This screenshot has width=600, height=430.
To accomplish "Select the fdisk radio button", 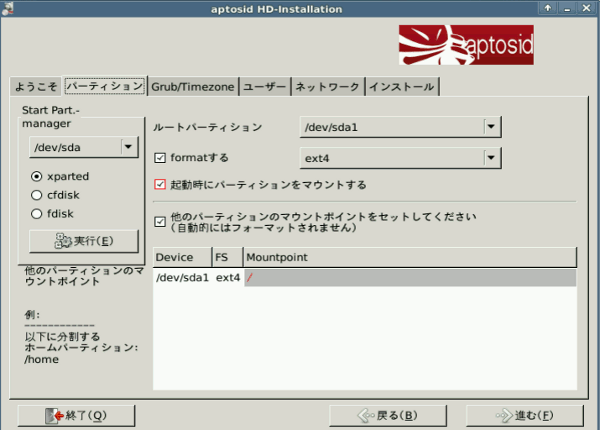I will 36,213.
